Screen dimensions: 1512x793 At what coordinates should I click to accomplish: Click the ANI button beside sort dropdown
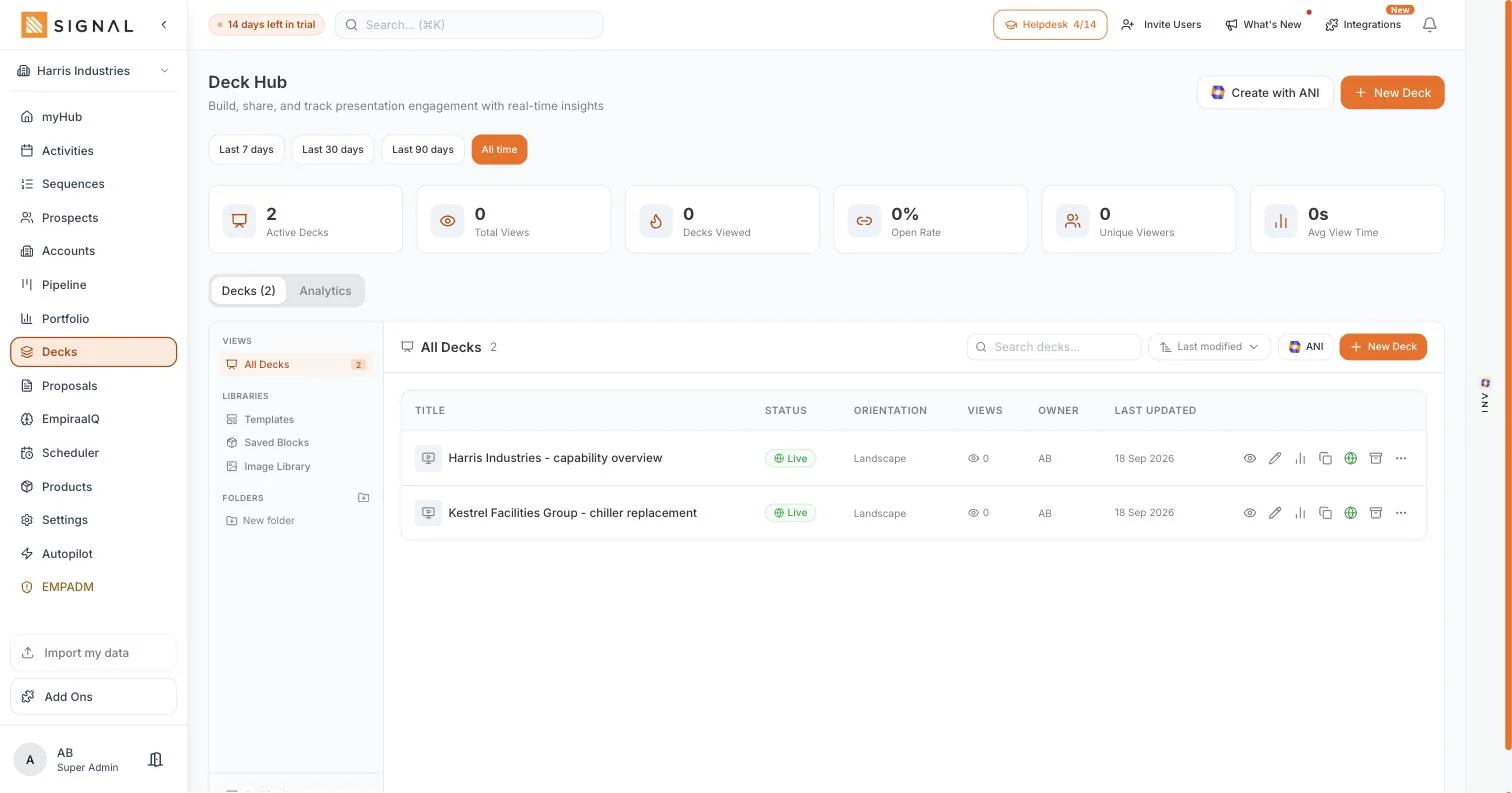point(1305,347)
